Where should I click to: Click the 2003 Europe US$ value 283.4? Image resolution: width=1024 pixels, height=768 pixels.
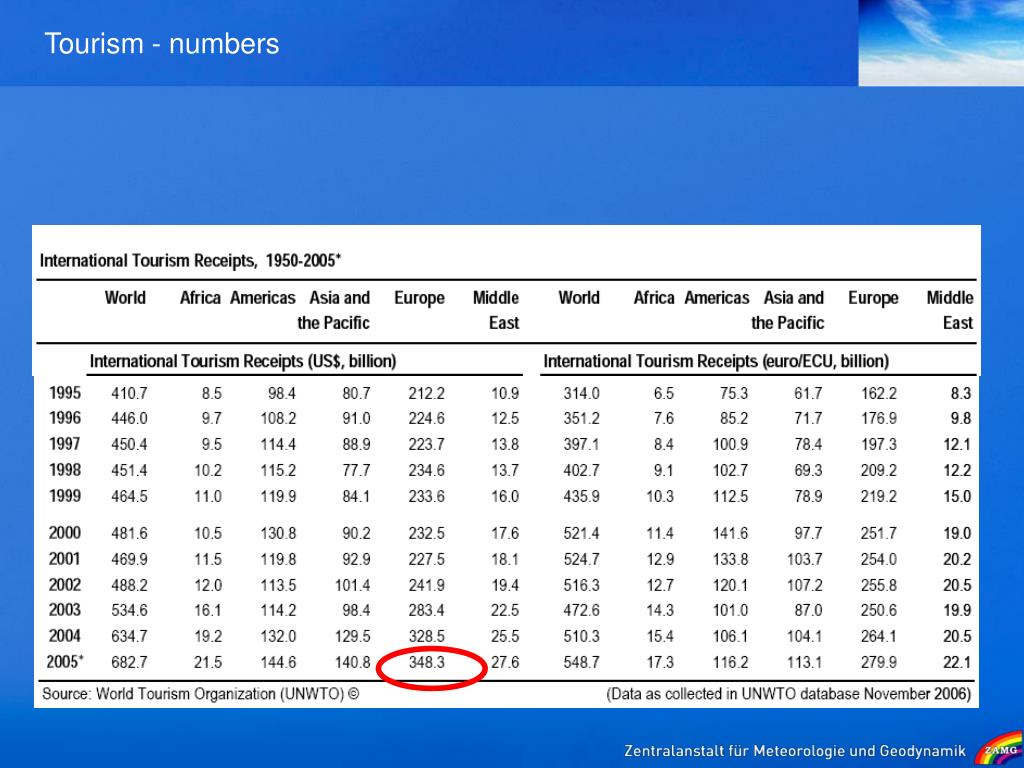tap(426, 611)
